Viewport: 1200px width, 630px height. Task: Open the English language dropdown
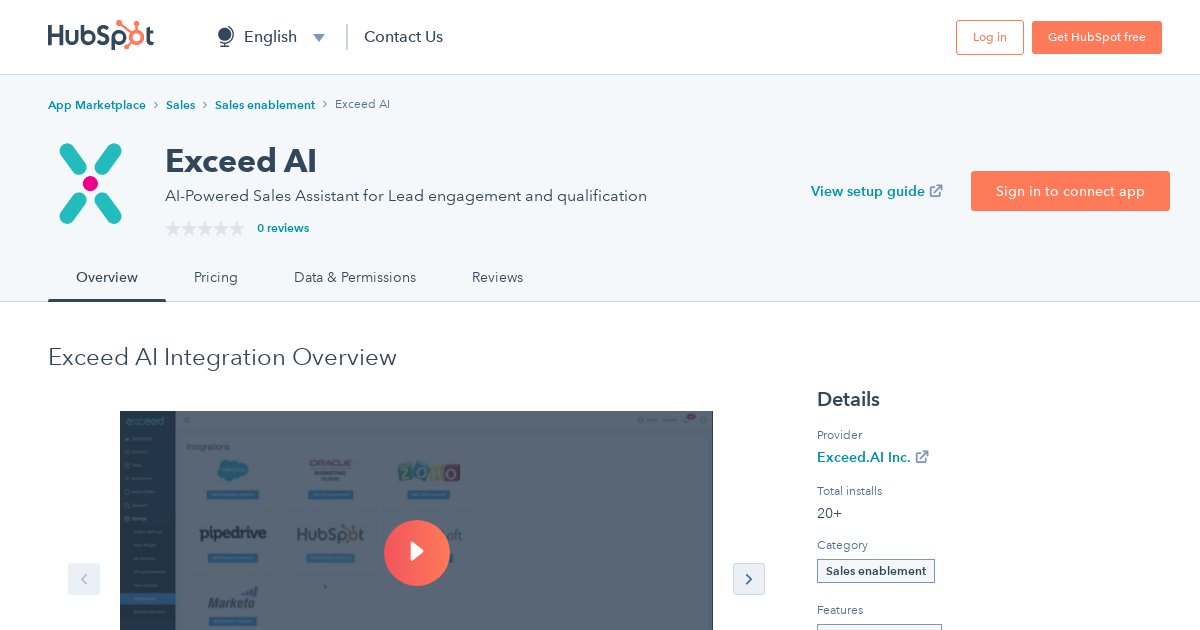click(x=318, y=36)
